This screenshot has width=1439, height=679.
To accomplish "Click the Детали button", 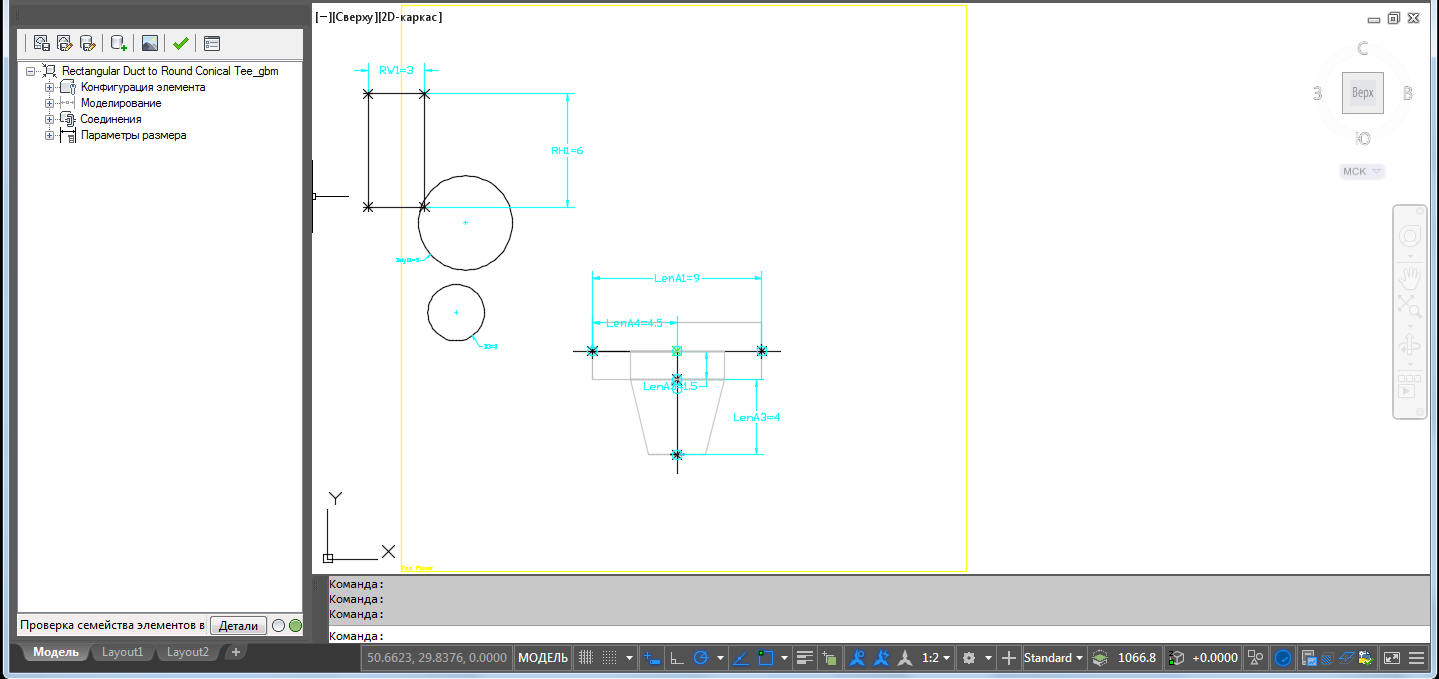I will click(239, 625).
